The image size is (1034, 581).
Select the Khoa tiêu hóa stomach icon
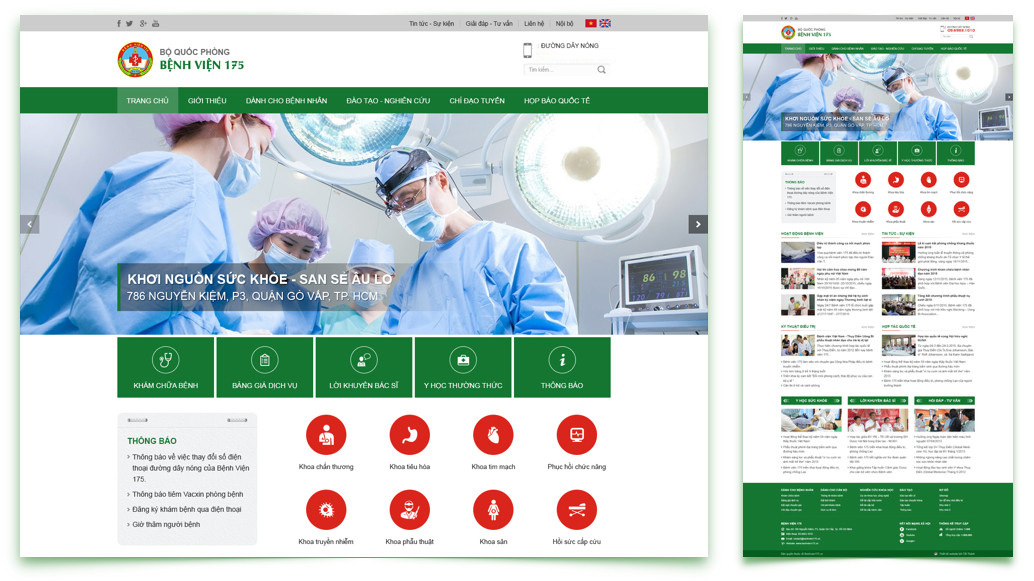[410, 435]
